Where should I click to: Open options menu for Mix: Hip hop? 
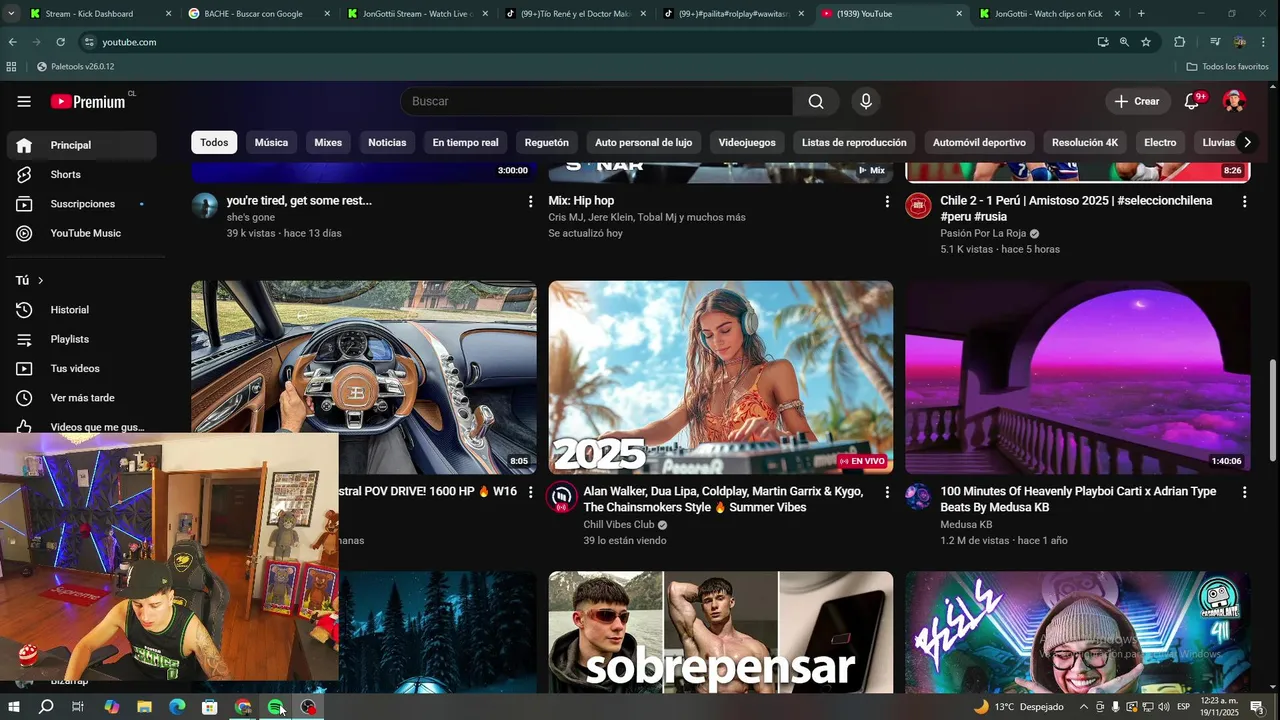click(x=887, y=201)
